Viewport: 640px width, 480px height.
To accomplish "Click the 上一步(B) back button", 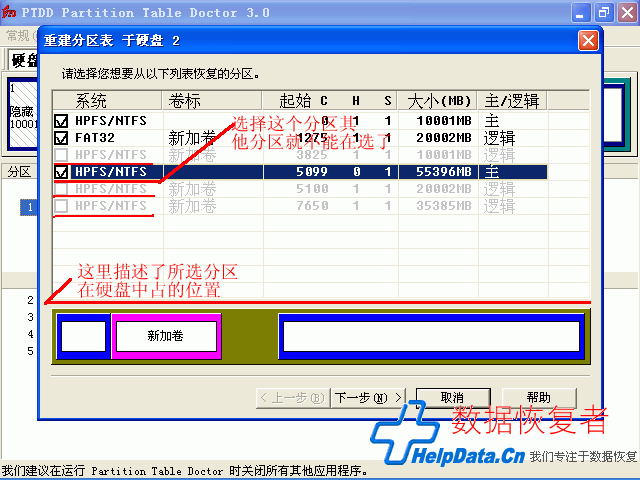I will 293,398.
